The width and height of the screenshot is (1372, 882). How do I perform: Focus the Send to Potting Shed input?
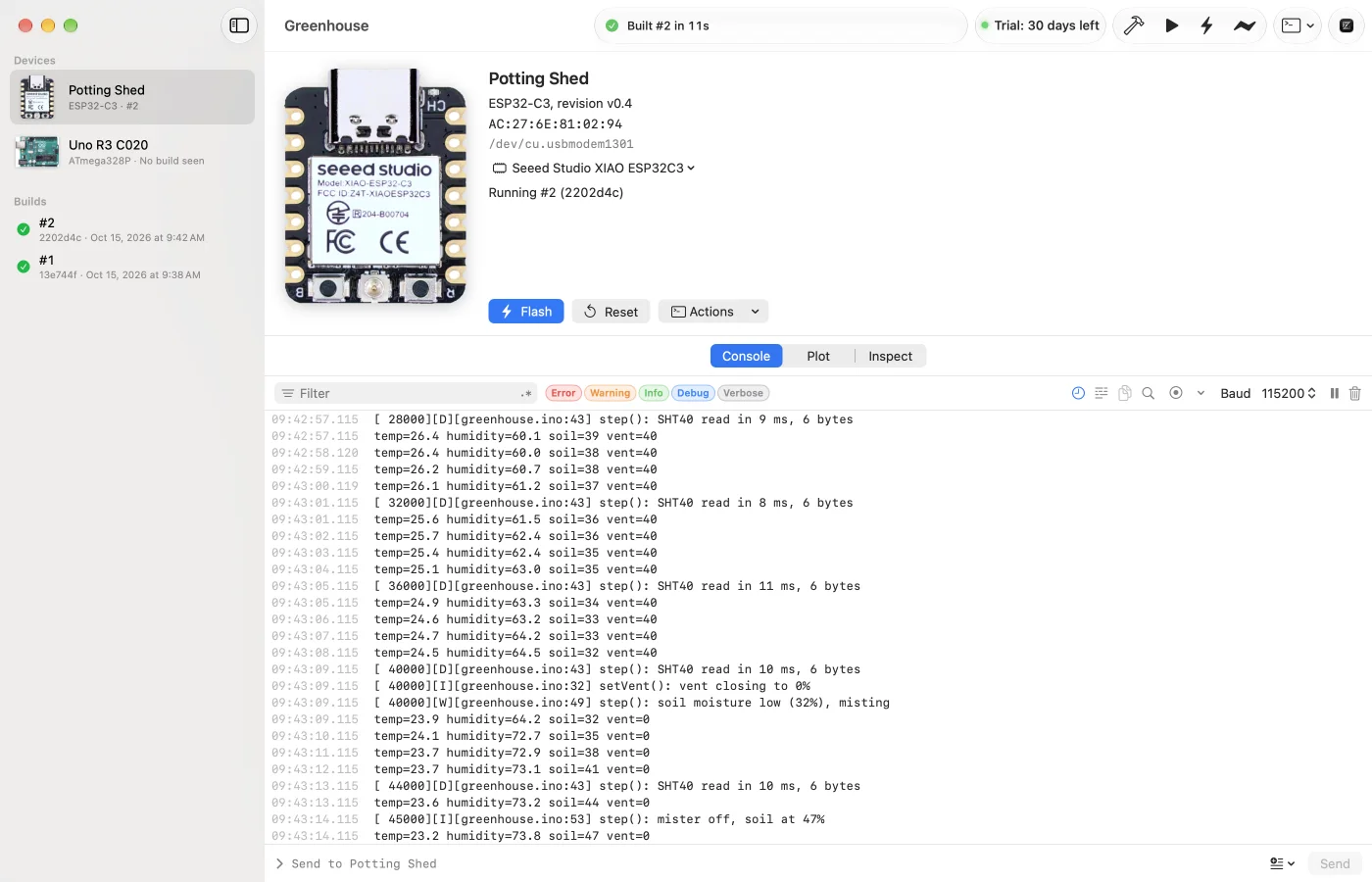[769, 863]
